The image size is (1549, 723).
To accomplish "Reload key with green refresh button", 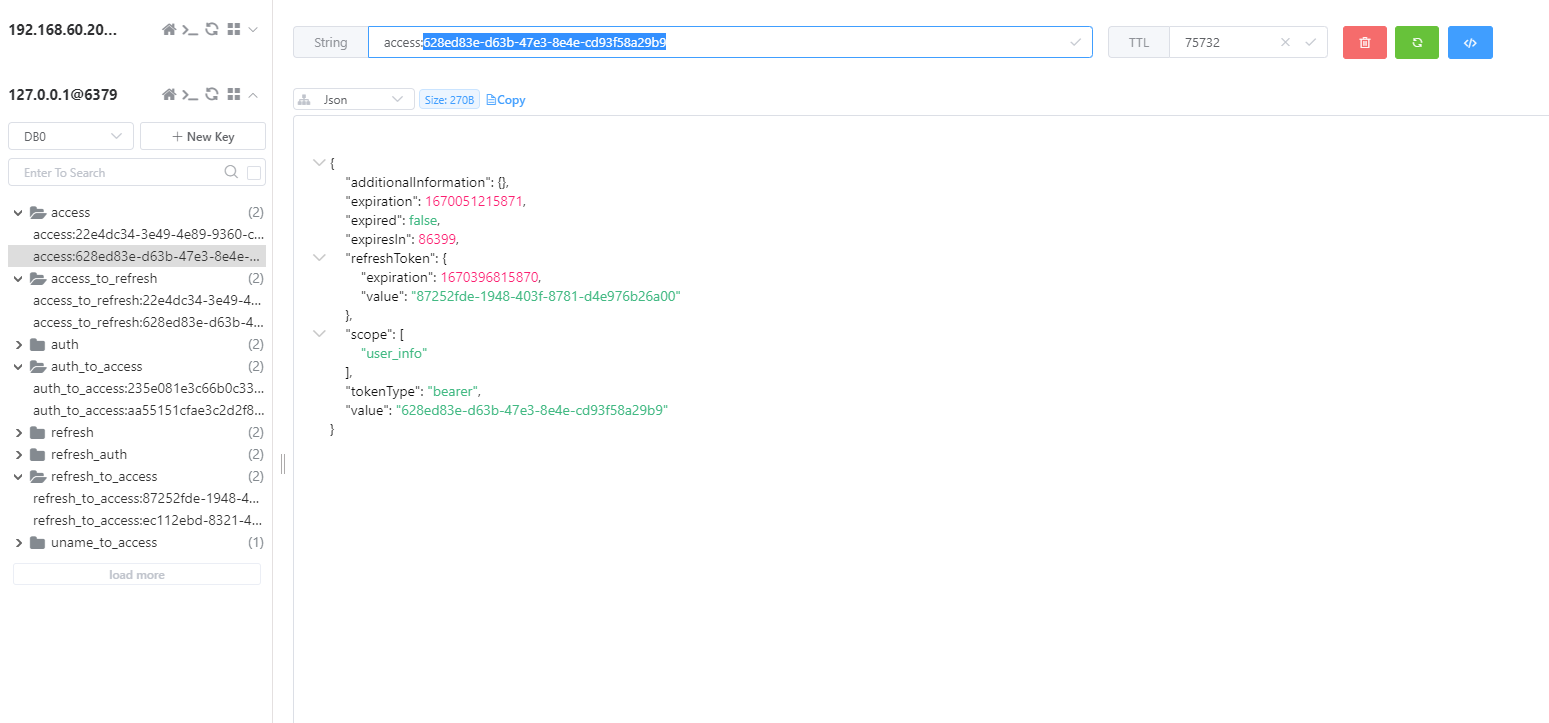I will point(1417,42).
